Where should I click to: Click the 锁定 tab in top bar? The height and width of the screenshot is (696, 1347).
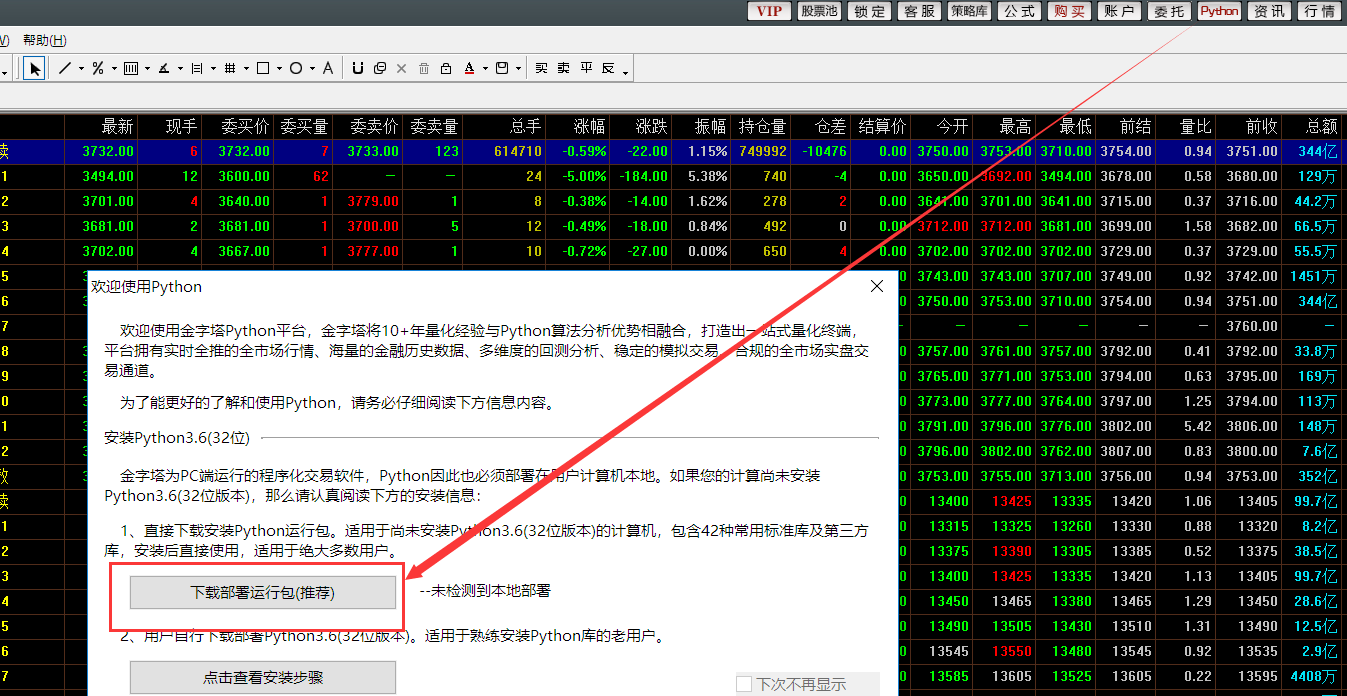pyautogui.click(x=869, y=11)
